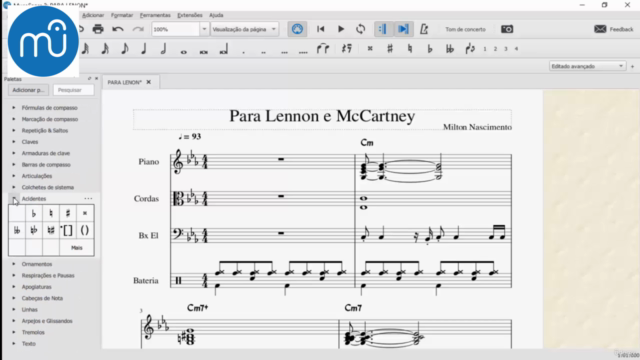Undo the last action
This screenshot has width=640, height=360.
pyautogui.click(x=118, y=29)
